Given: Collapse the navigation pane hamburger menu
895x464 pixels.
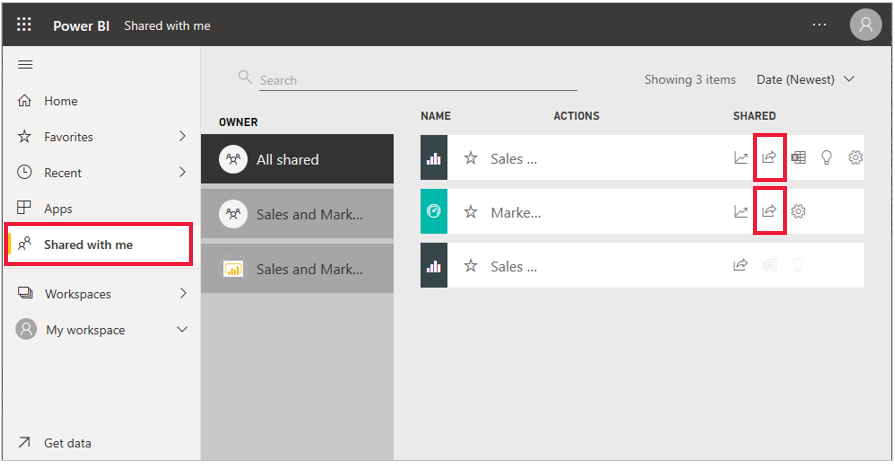Looking at the screenshot, I should [25, 64].
